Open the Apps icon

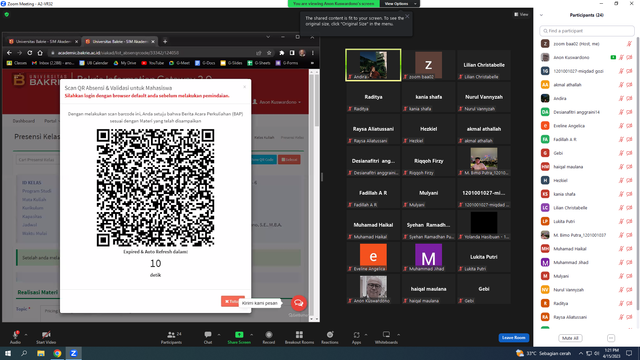(356, 335)
